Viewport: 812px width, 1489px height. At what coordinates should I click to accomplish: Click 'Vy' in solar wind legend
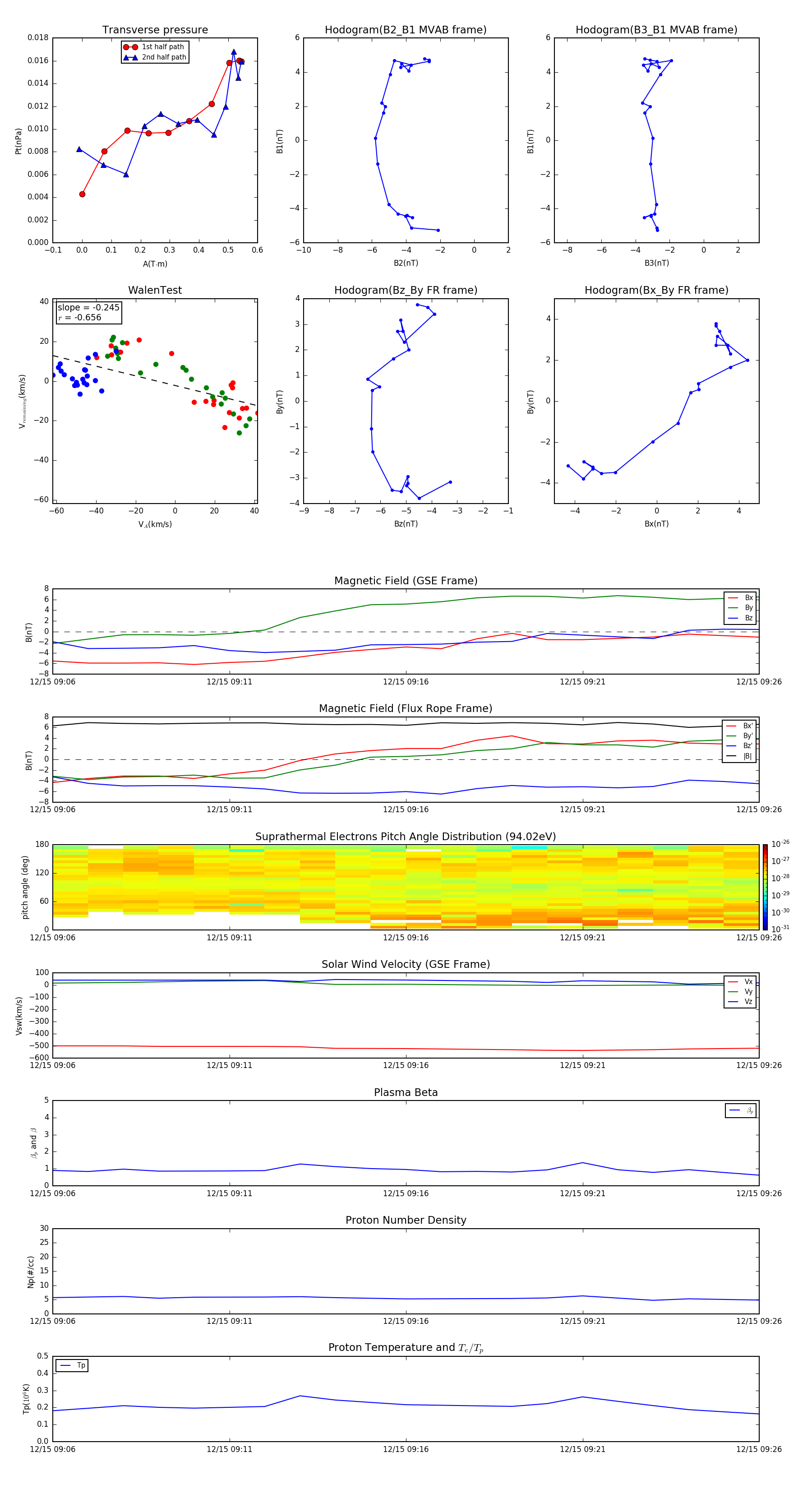(x=748, y=991)
